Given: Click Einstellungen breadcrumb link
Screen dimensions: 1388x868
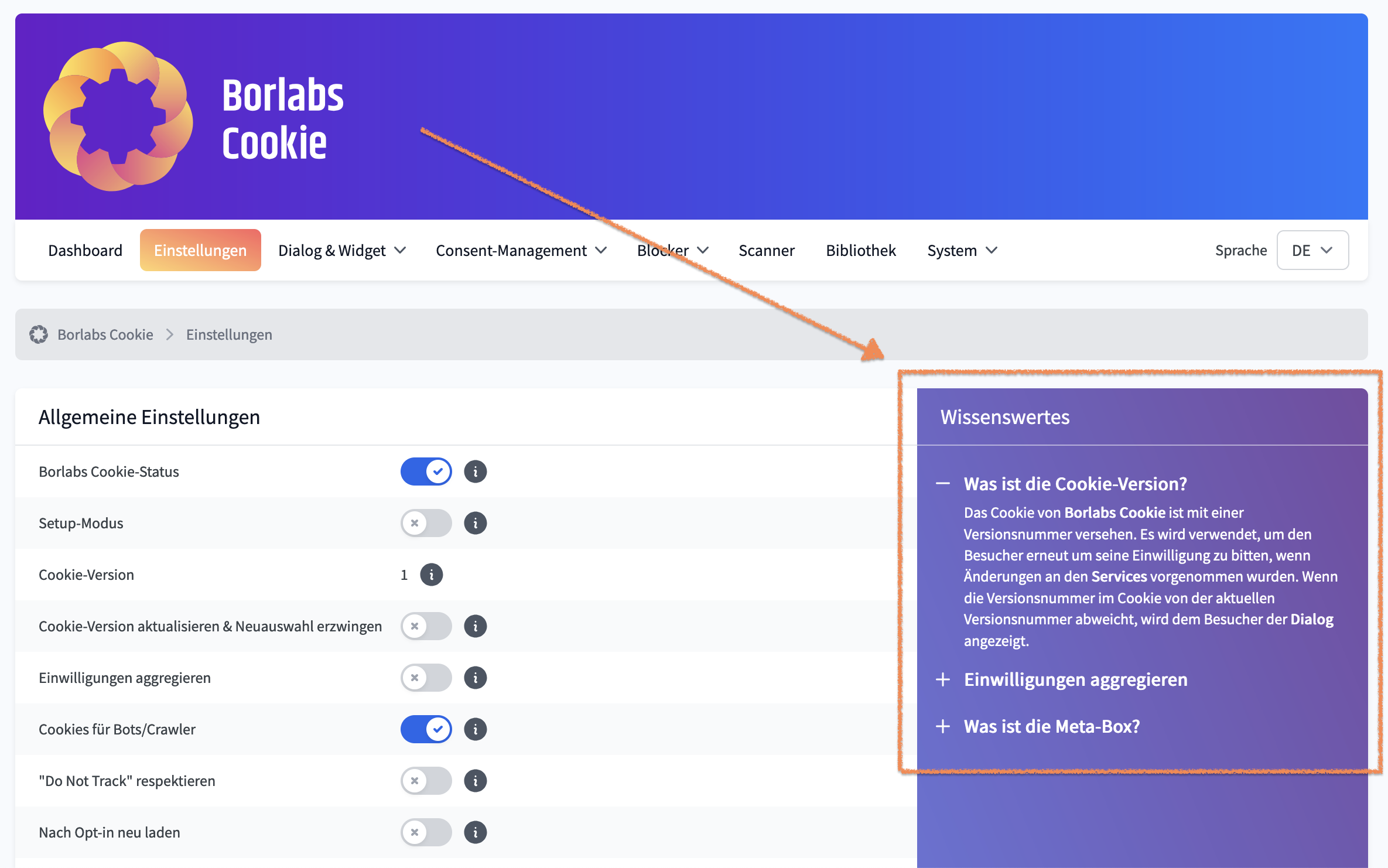Looking at the screenshot, I should point(229,334).
